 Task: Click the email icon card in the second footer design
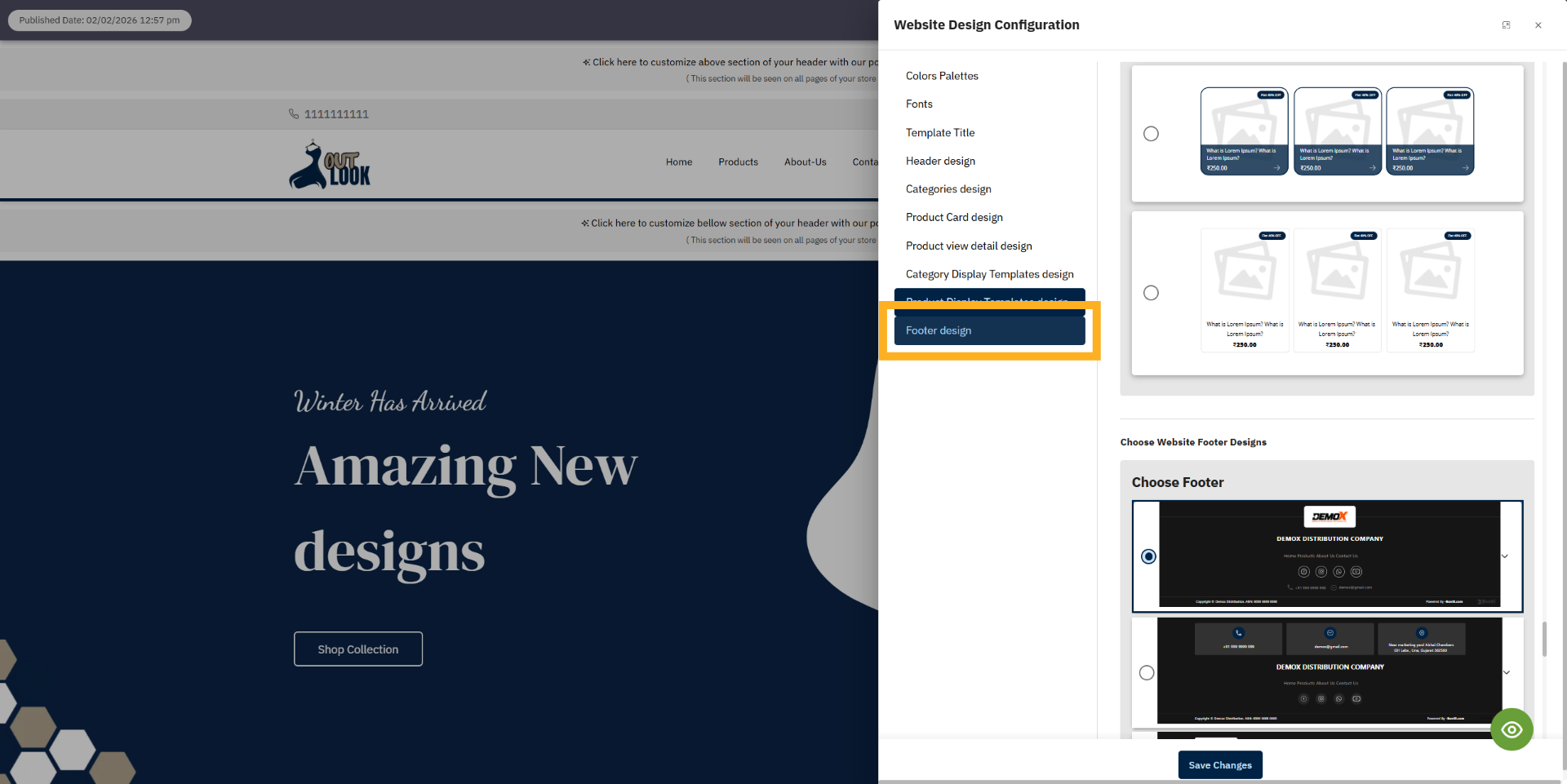click(x=1330, y=634)
